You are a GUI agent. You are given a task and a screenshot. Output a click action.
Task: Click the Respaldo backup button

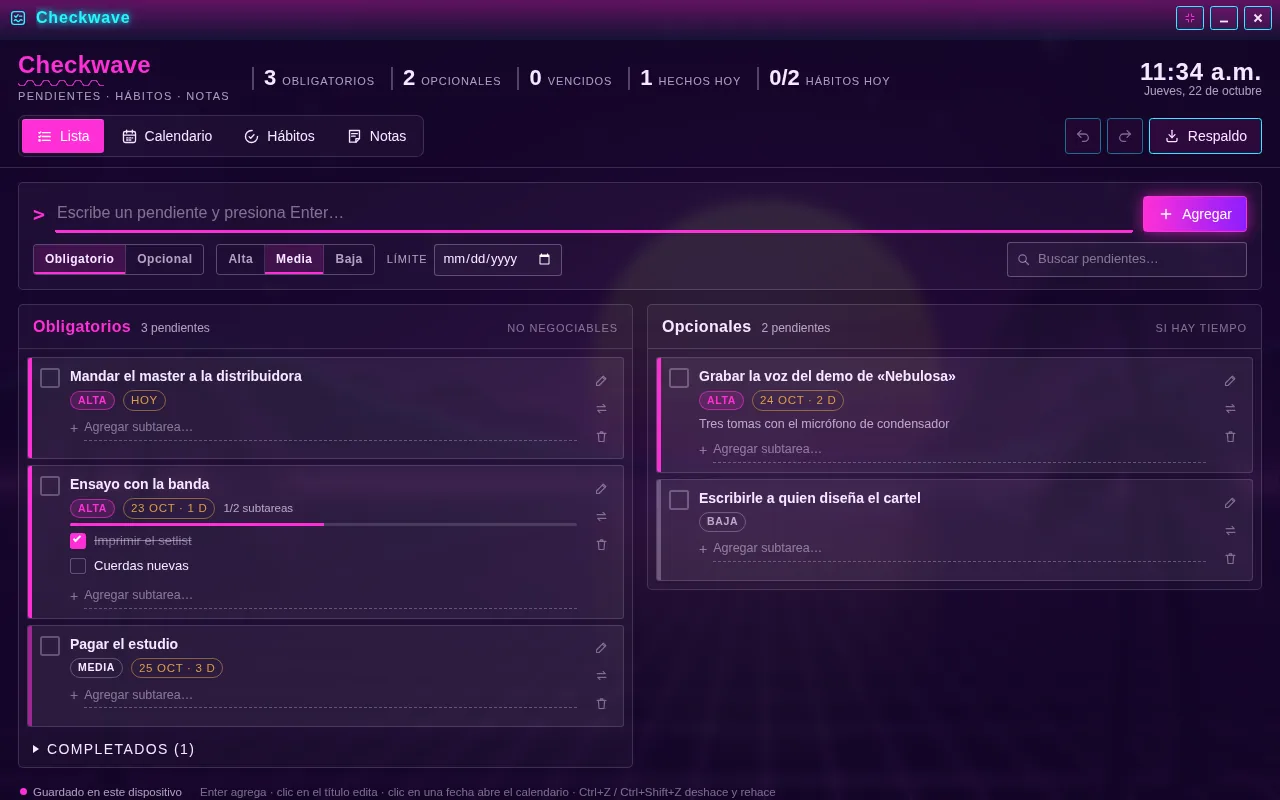(1205, 136)
